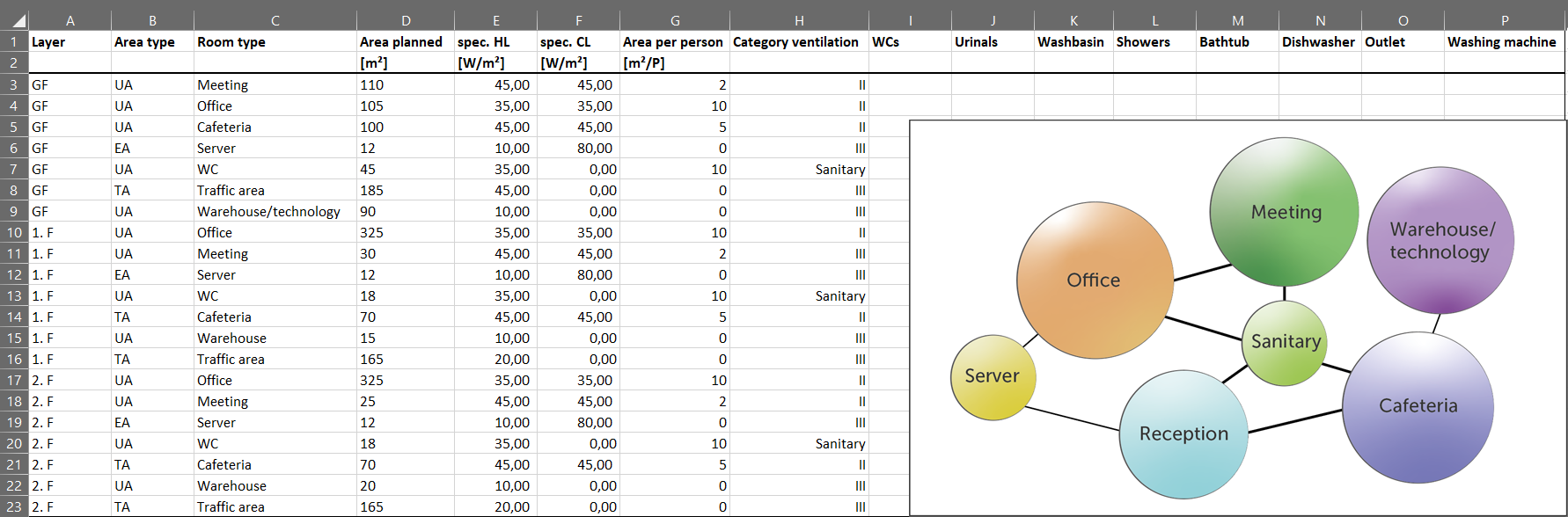This screenshot has height=517, width=1568.
Task: Select column H header
Action: 798,20
